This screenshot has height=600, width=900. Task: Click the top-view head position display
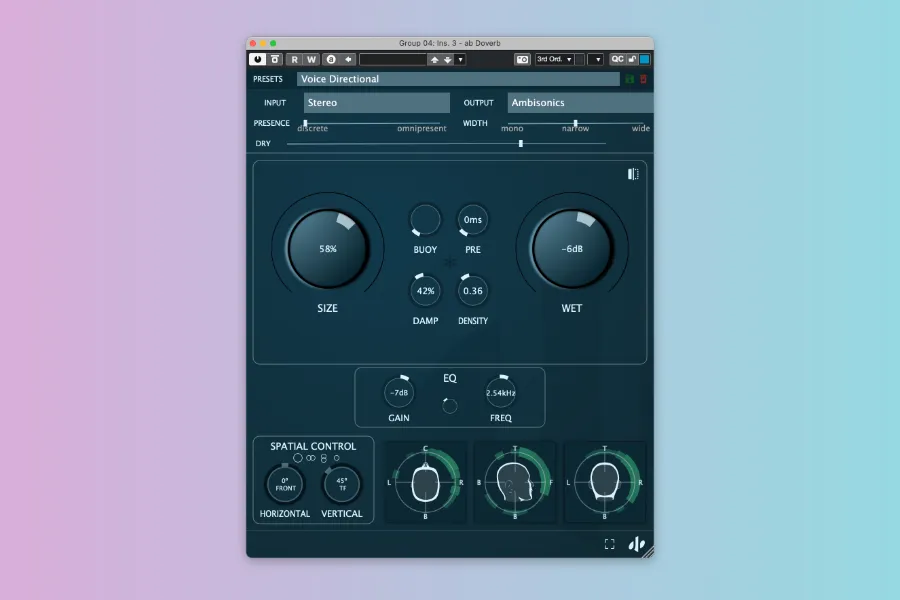coord(426,482)
